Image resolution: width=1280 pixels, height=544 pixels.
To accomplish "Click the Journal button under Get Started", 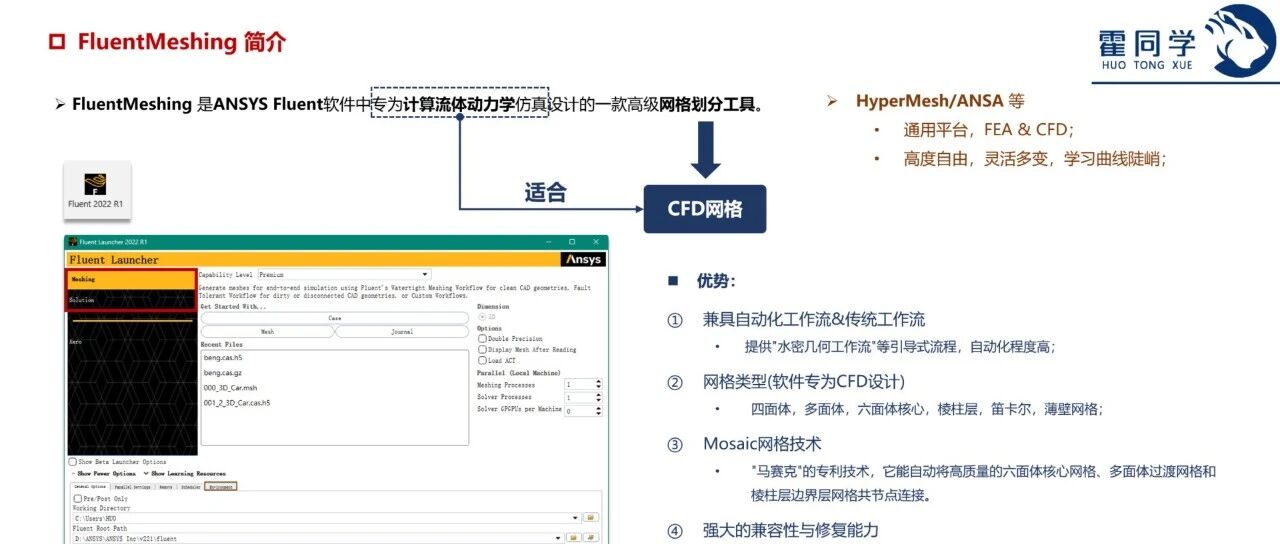I will [x=401, y=331].
